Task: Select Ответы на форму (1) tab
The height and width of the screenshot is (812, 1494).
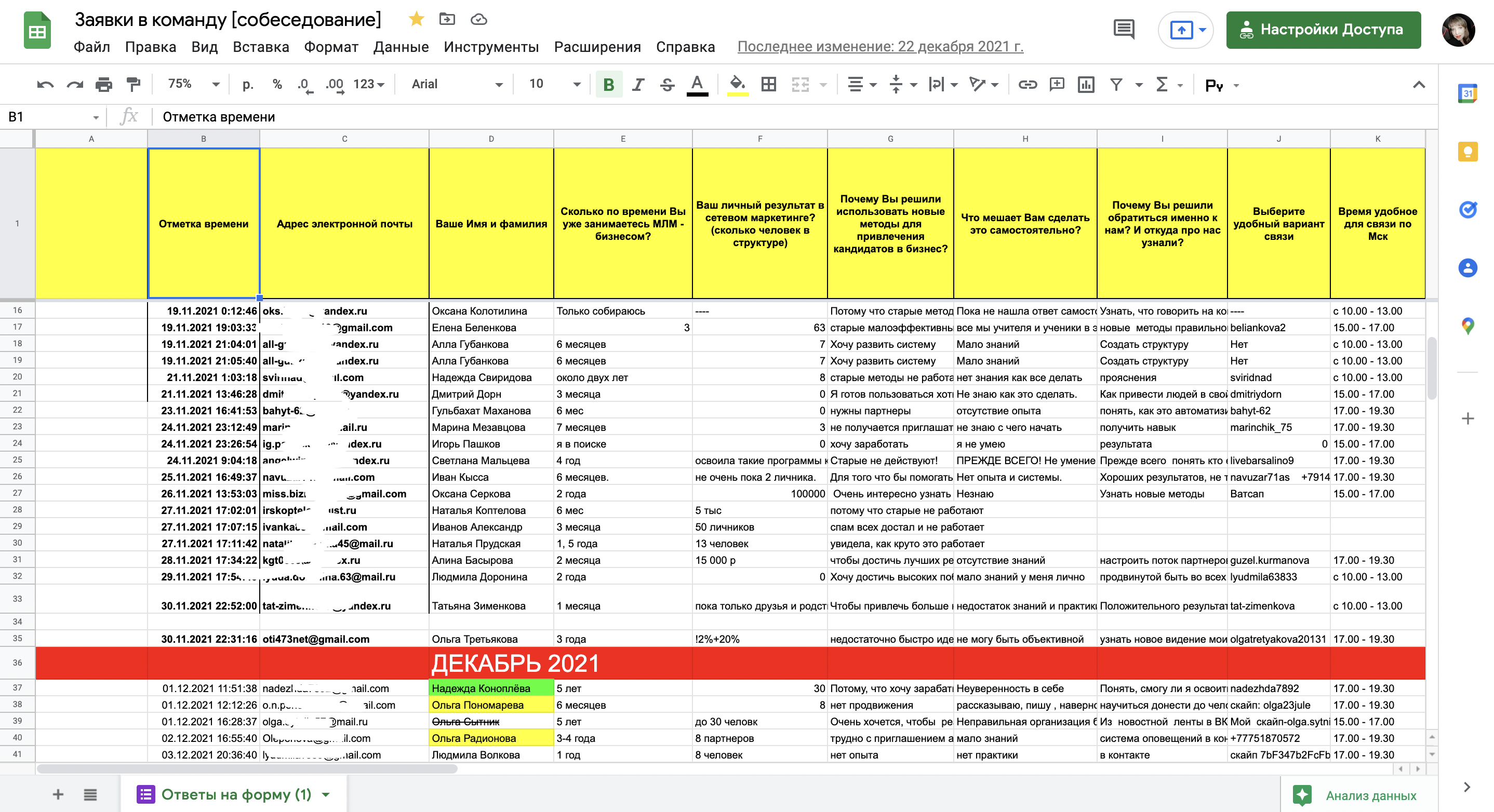Action: point(234,794)
